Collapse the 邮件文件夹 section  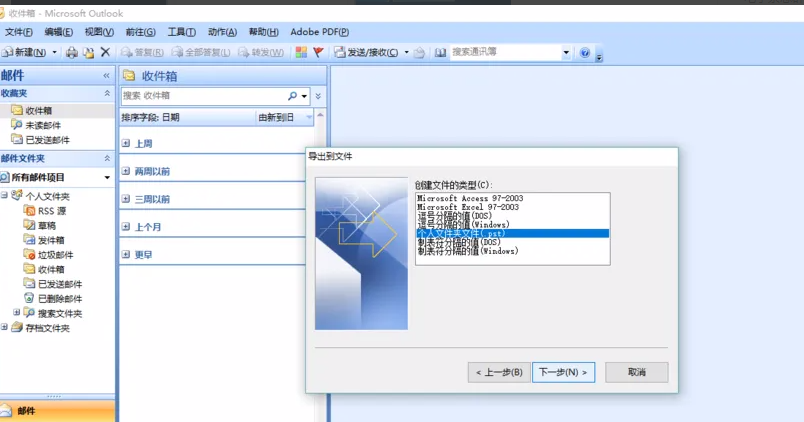(107, 158)
